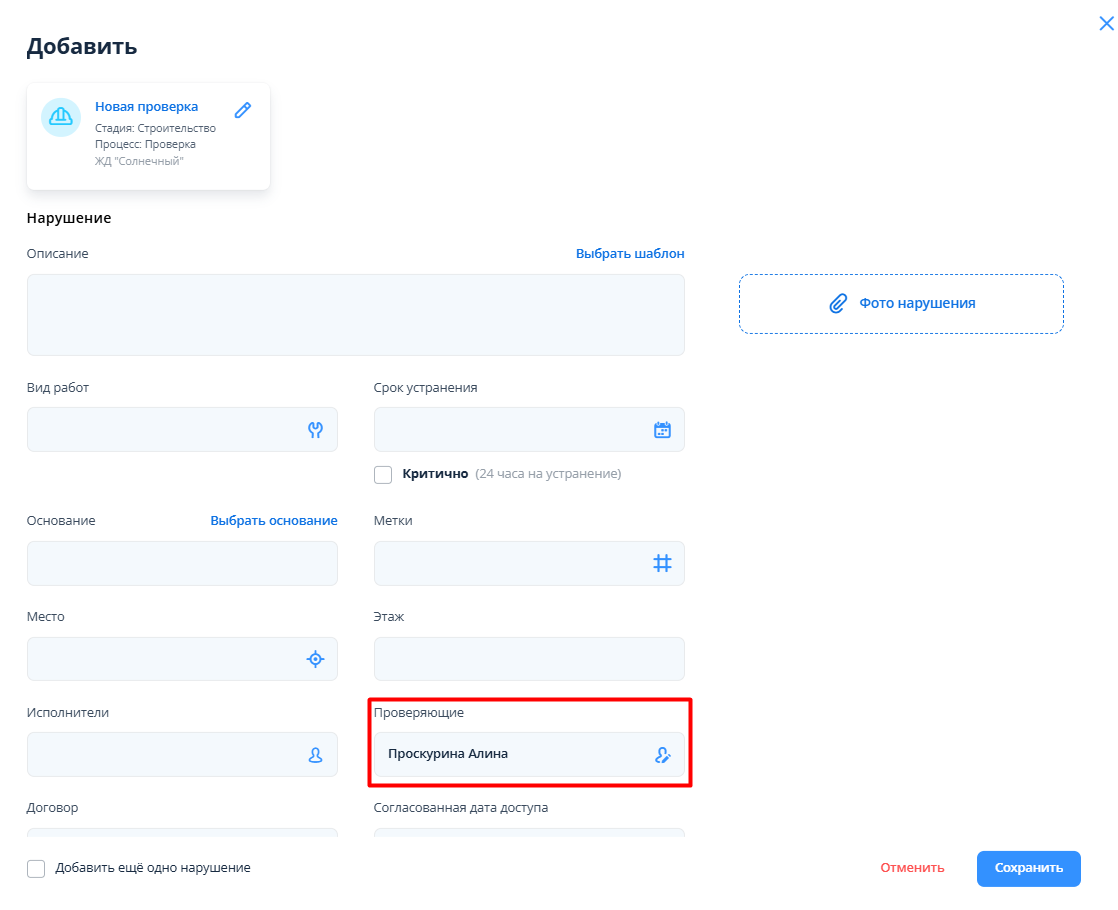
Task: Check Добавить ещё одно нарушение
Action: pyautogui.click(x=36, y=868)
